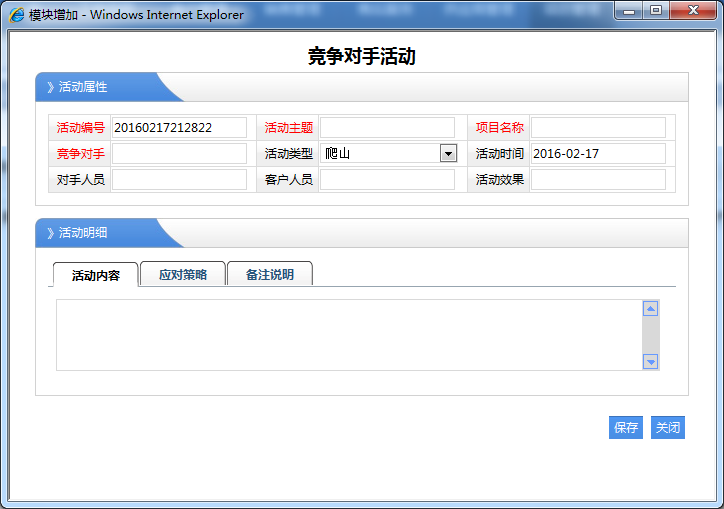Click the 活动属性 section chevron icon
This screenshot has width=724, height=509.
pos(50,87)
